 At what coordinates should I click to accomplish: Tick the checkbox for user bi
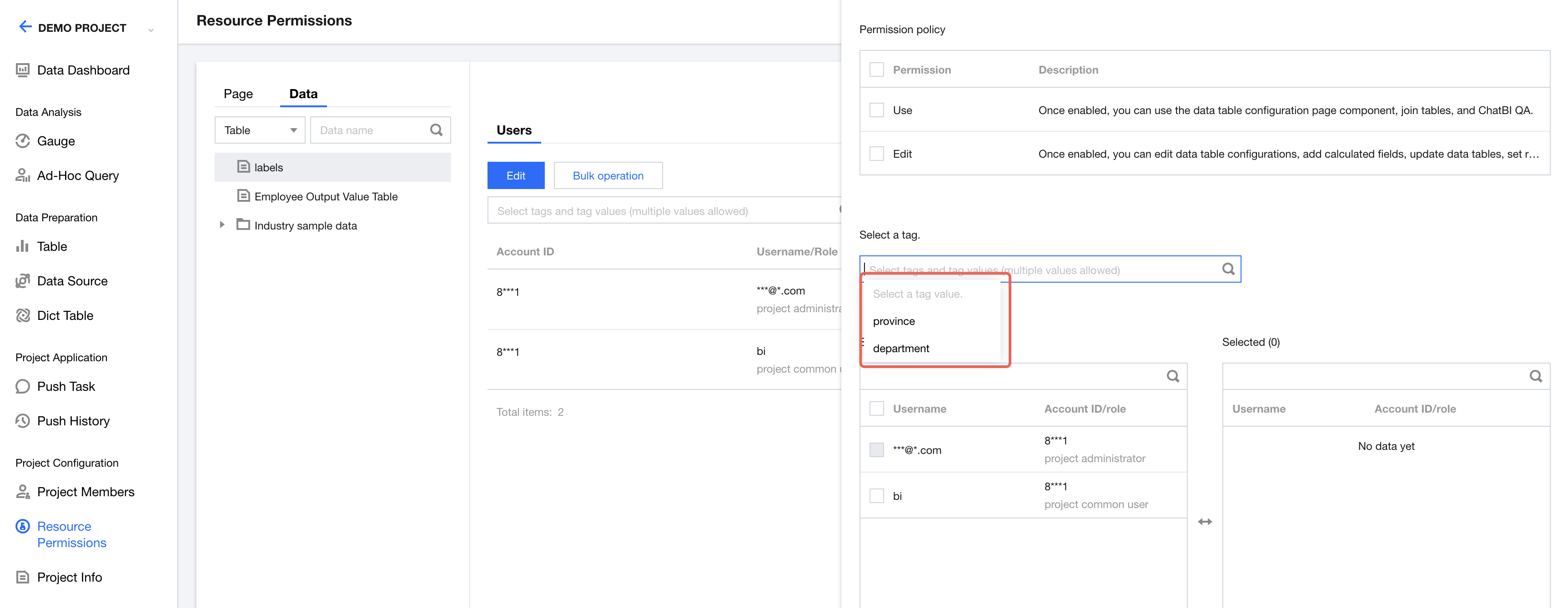click(876, 495)
